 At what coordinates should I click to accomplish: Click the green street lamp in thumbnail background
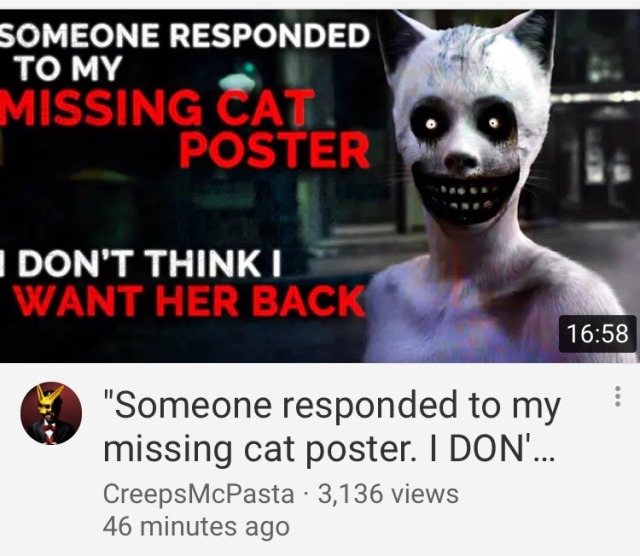pos(238,78)
